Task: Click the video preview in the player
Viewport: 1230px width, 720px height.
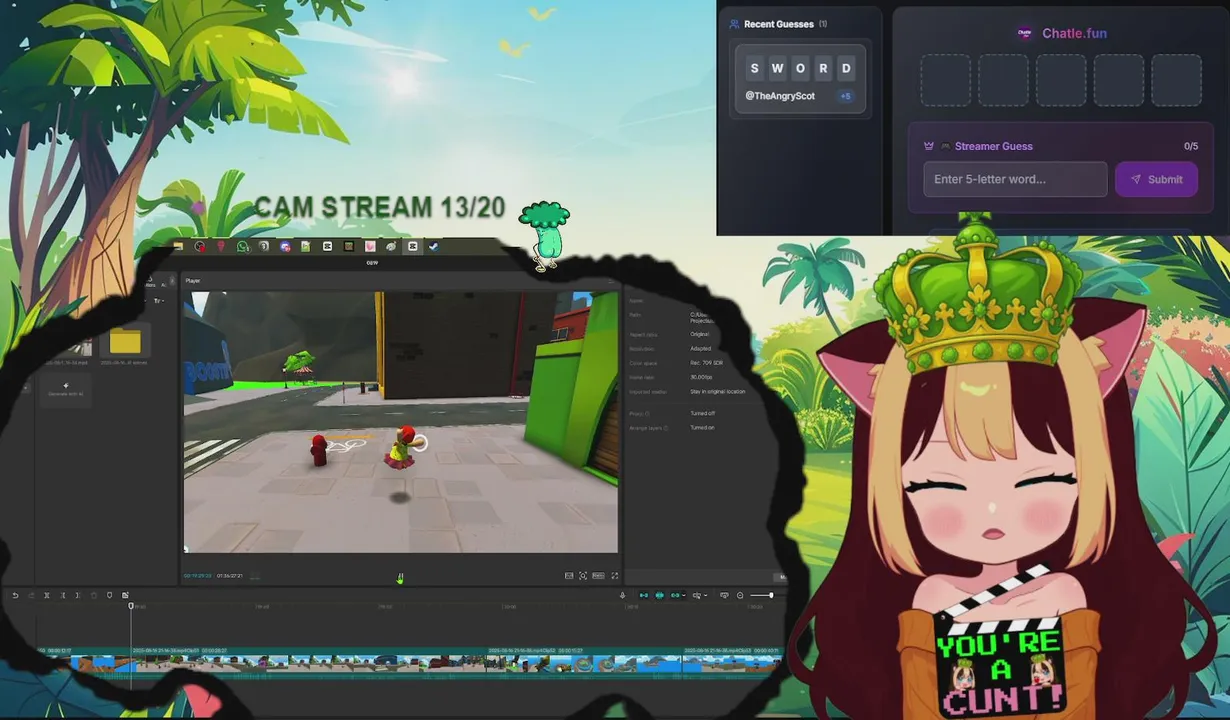Action: tap(400, 421)
